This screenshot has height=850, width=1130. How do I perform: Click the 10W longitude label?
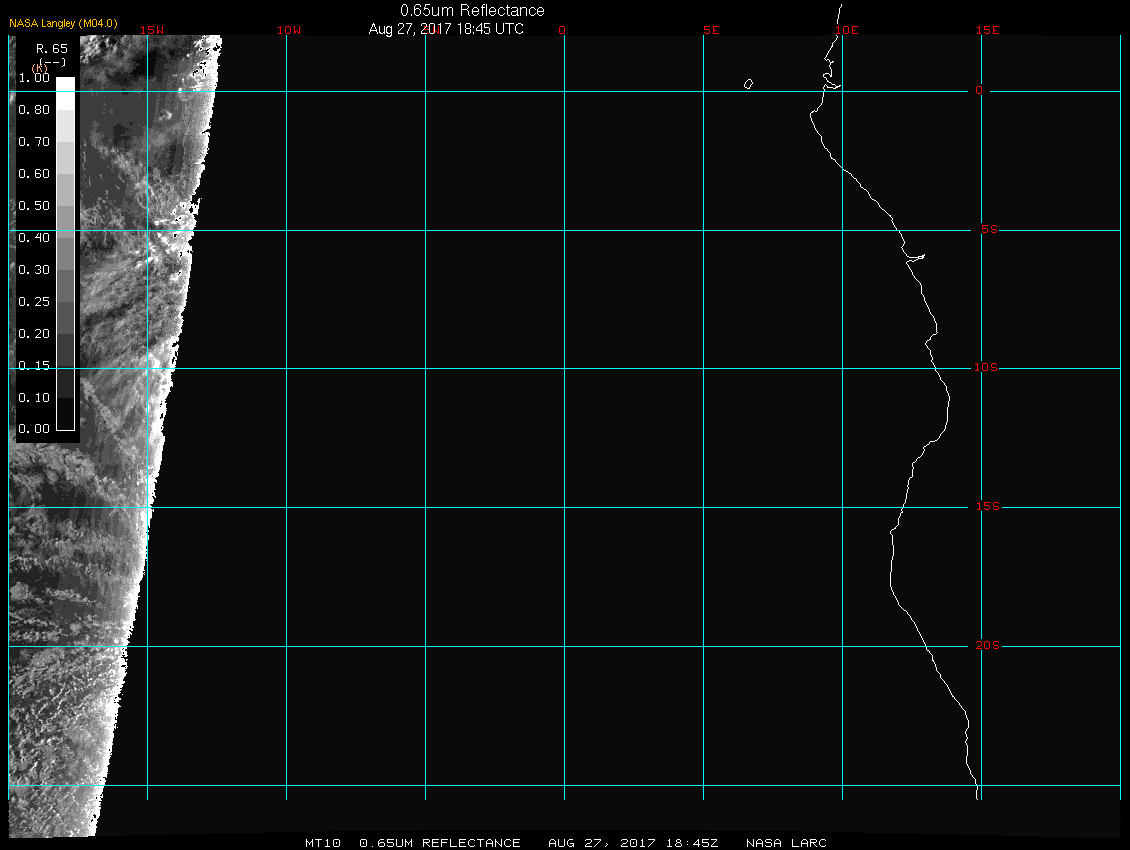[288, 30]
